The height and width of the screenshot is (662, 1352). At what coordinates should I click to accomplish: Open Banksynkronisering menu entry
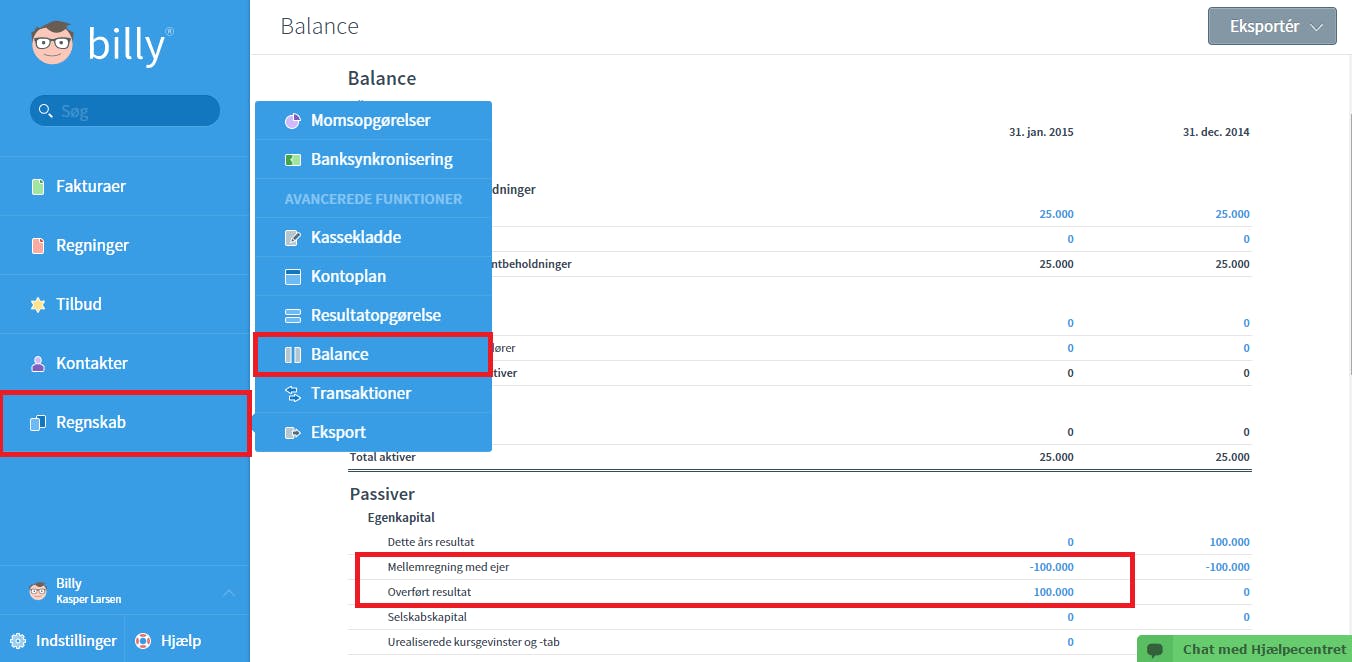coord(373,160)
